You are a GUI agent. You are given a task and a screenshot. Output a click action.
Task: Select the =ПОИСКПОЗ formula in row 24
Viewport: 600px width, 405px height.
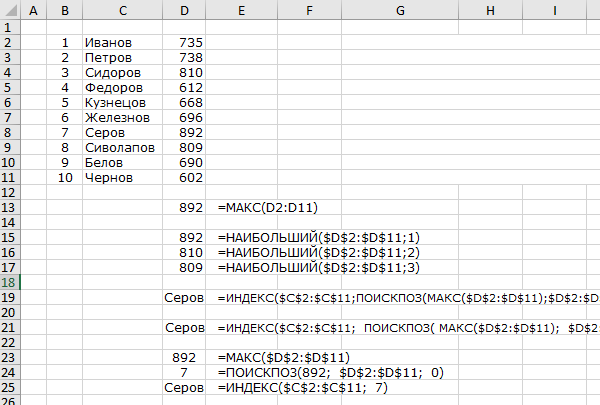[330, 372]
